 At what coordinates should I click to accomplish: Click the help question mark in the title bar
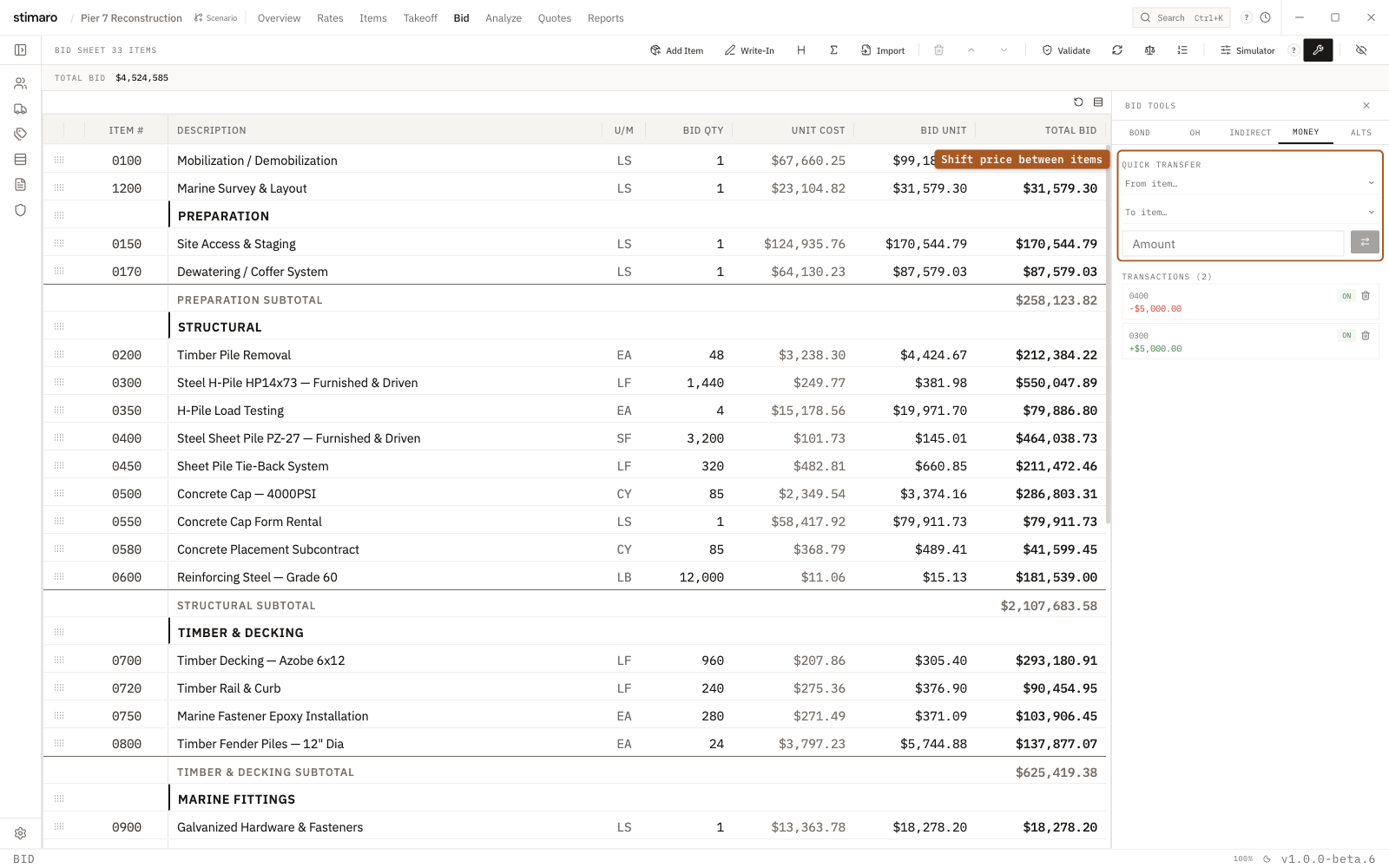[1247, 17]
